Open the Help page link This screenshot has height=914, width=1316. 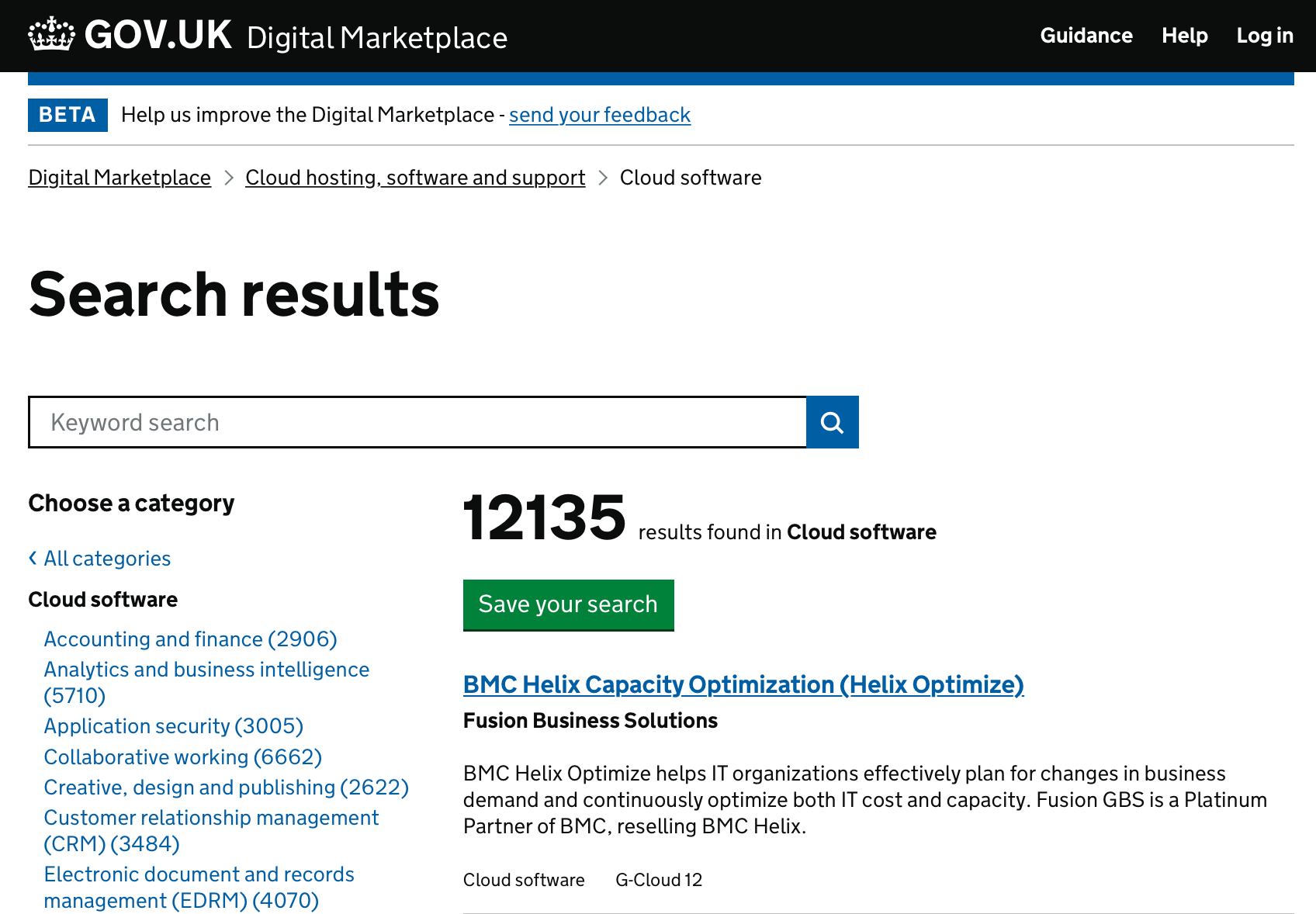point(1185,36)
